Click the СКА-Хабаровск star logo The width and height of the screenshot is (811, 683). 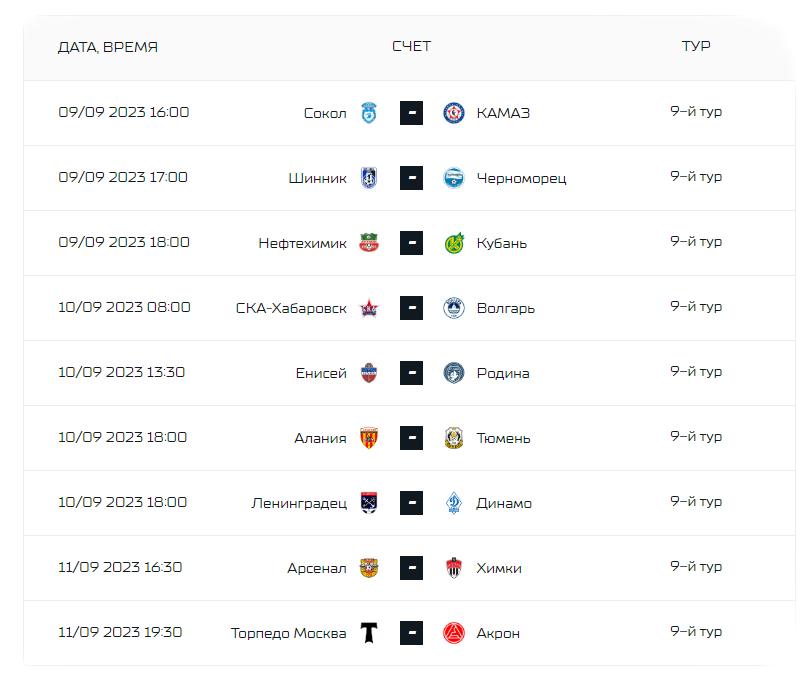coord(369,309)
